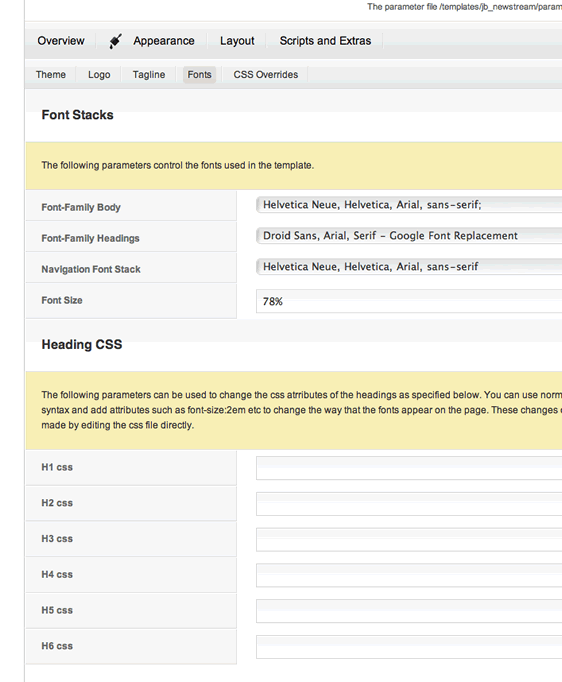This screenshot has height=682, width=562.
Task: Select the H6 css text box
Action: pos(409,647)
